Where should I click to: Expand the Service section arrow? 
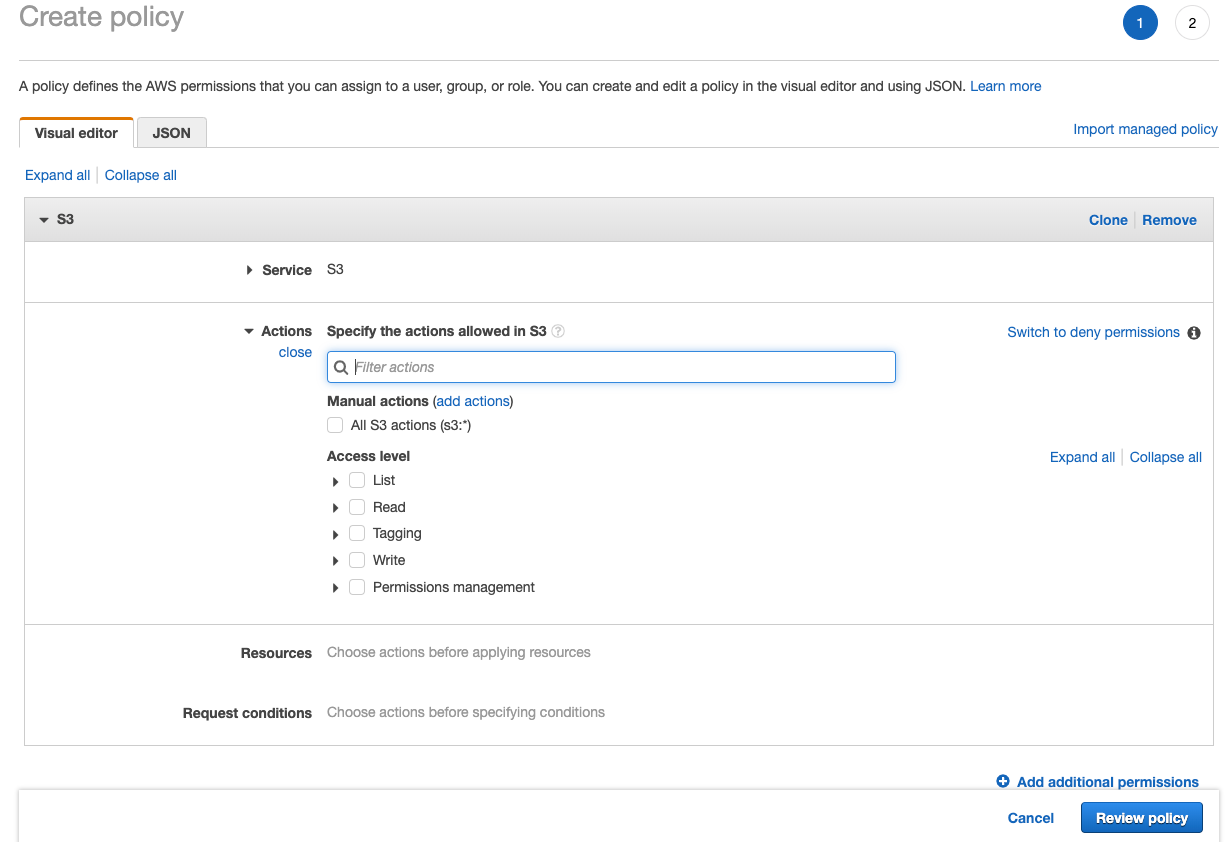pos(249,270)
